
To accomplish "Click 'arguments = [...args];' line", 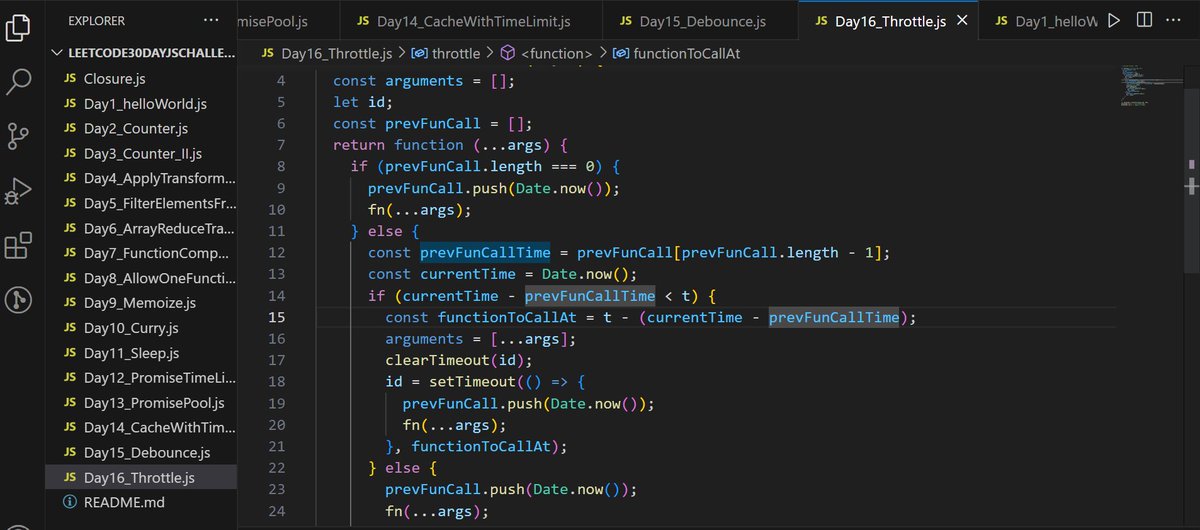I will pos(481,339).
